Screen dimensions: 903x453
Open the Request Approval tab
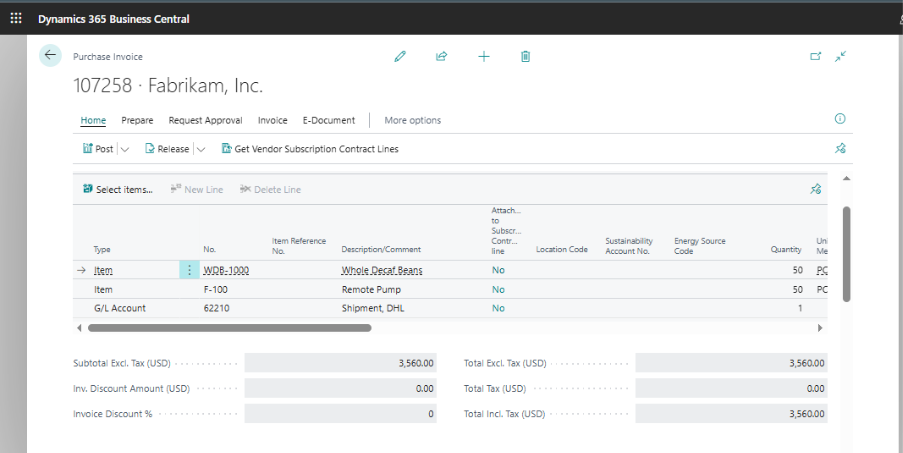(205, 120)
